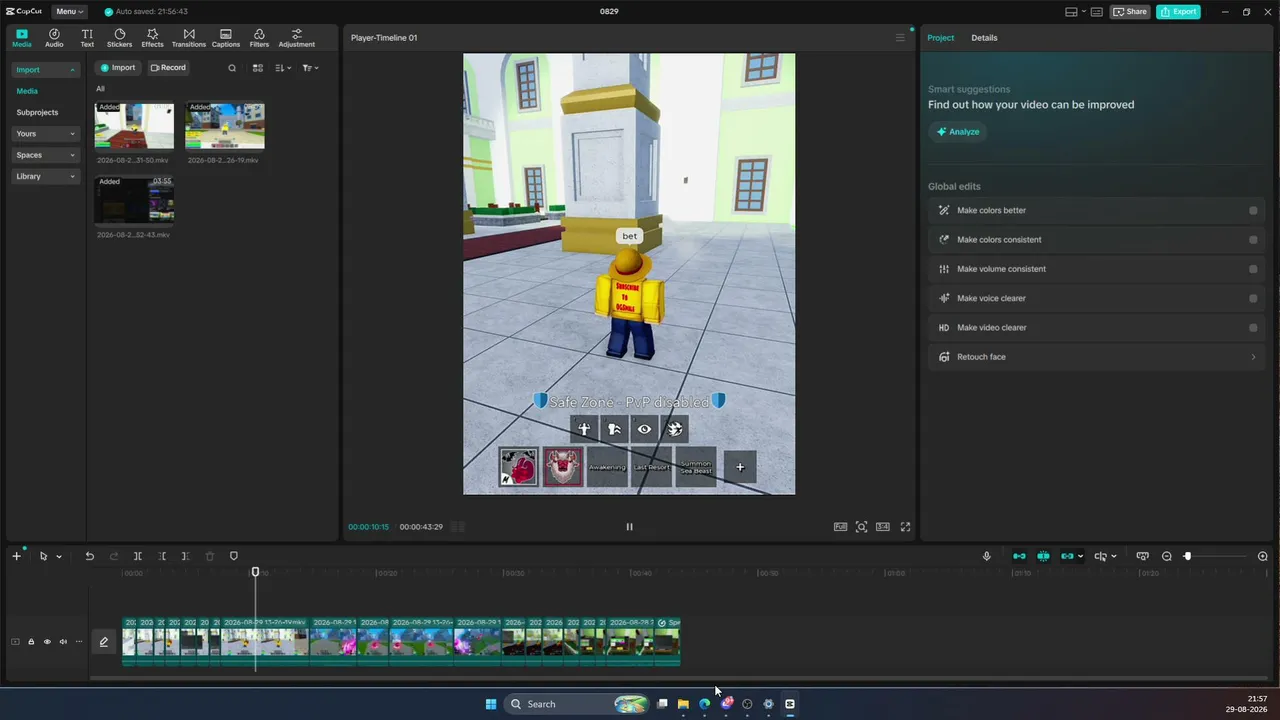Screen dimensions: 1280x720
Task: Toggle Make colors consistent
Action: [x=1253, y=240]
